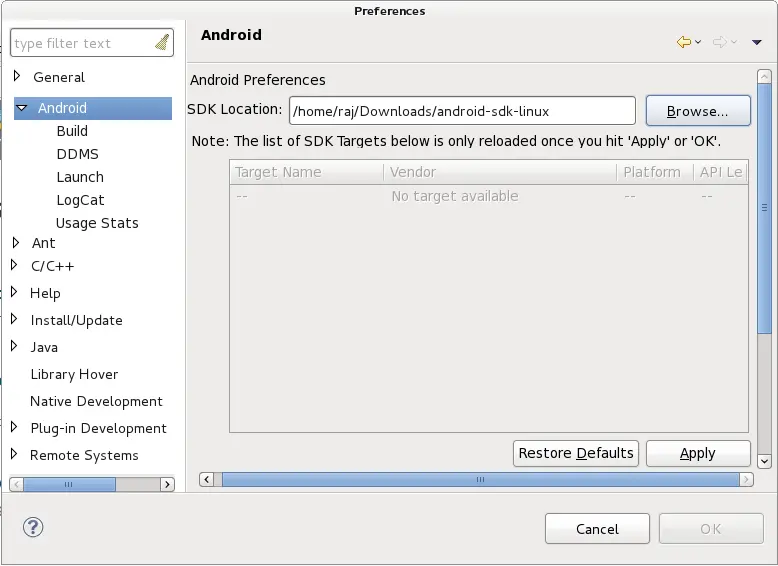Select the Native Development item
The height and width of the screenshot is (566, 778).
(x=96, y=401)
